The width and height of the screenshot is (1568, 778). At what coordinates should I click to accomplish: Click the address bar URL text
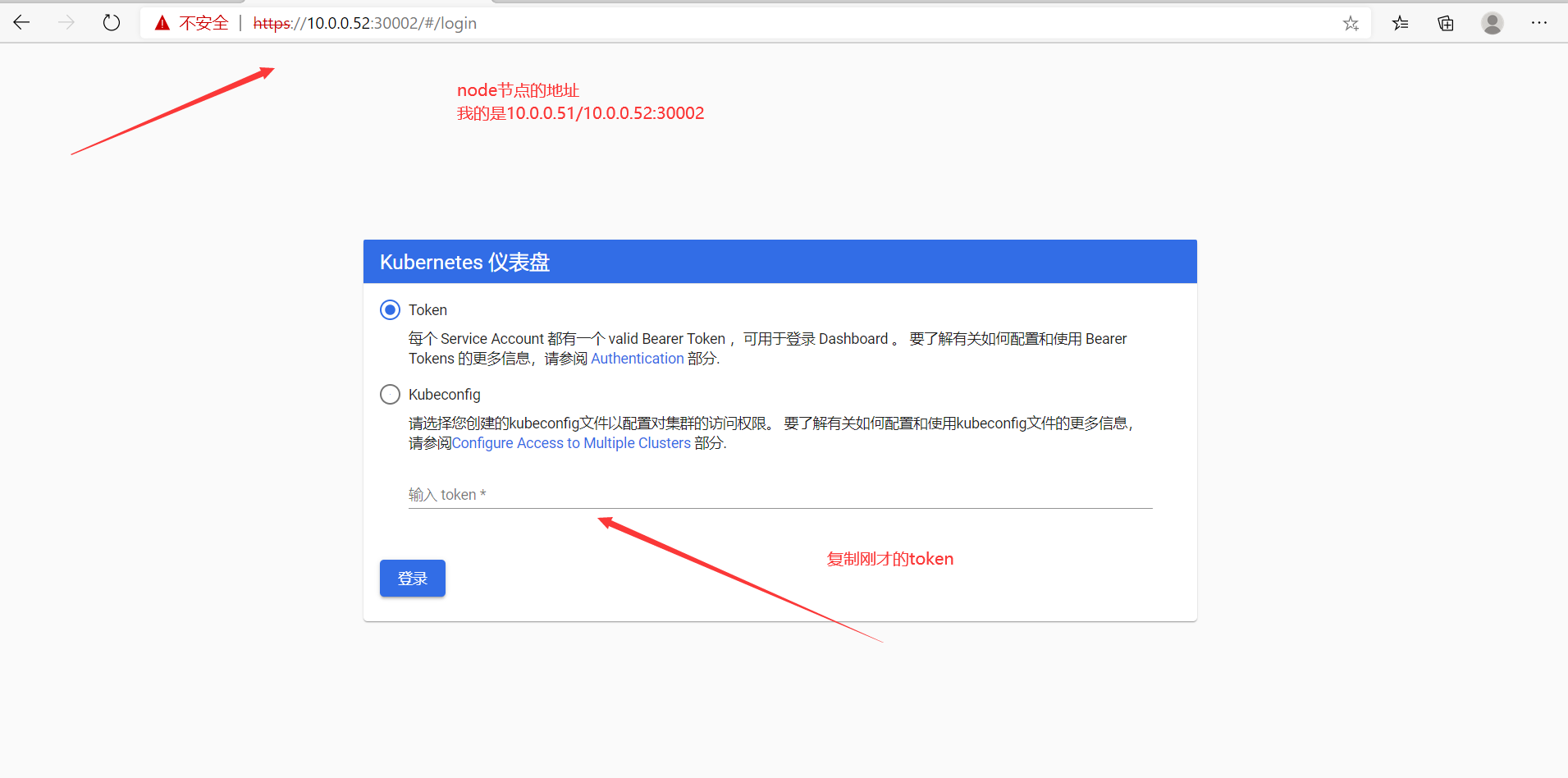click(365, 23)
